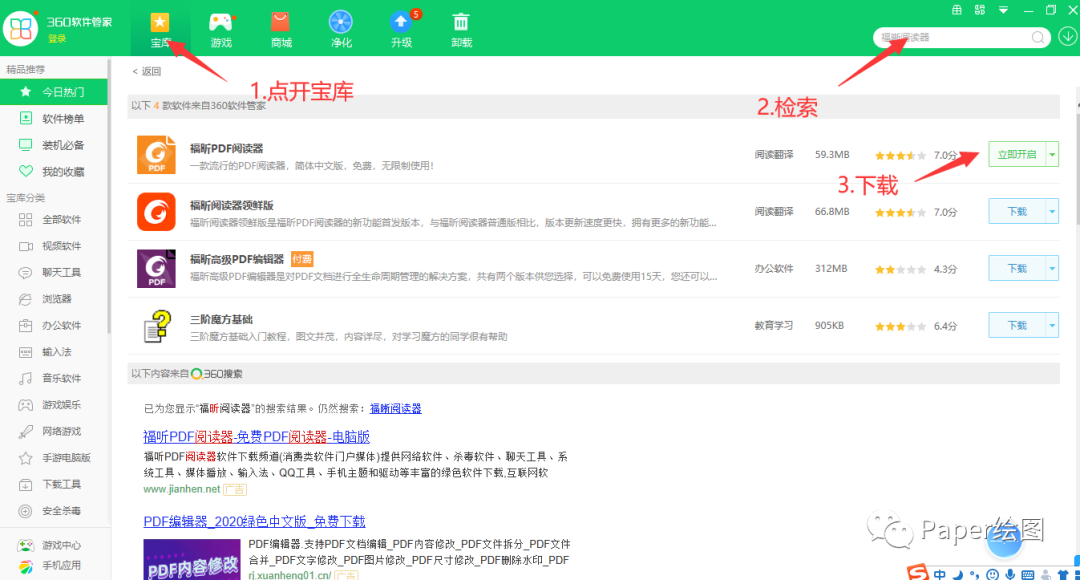Expand download options for 福昕高级PDF编辑器
Screen dimensions: 1080x580
[x=1052, y=268]
